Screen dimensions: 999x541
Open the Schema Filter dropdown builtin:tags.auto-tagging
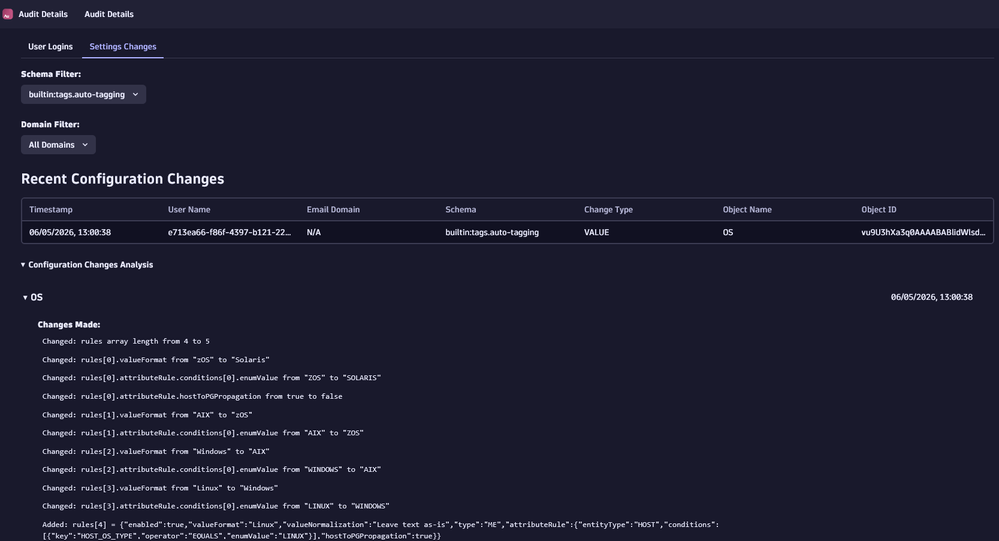[83, 94]
